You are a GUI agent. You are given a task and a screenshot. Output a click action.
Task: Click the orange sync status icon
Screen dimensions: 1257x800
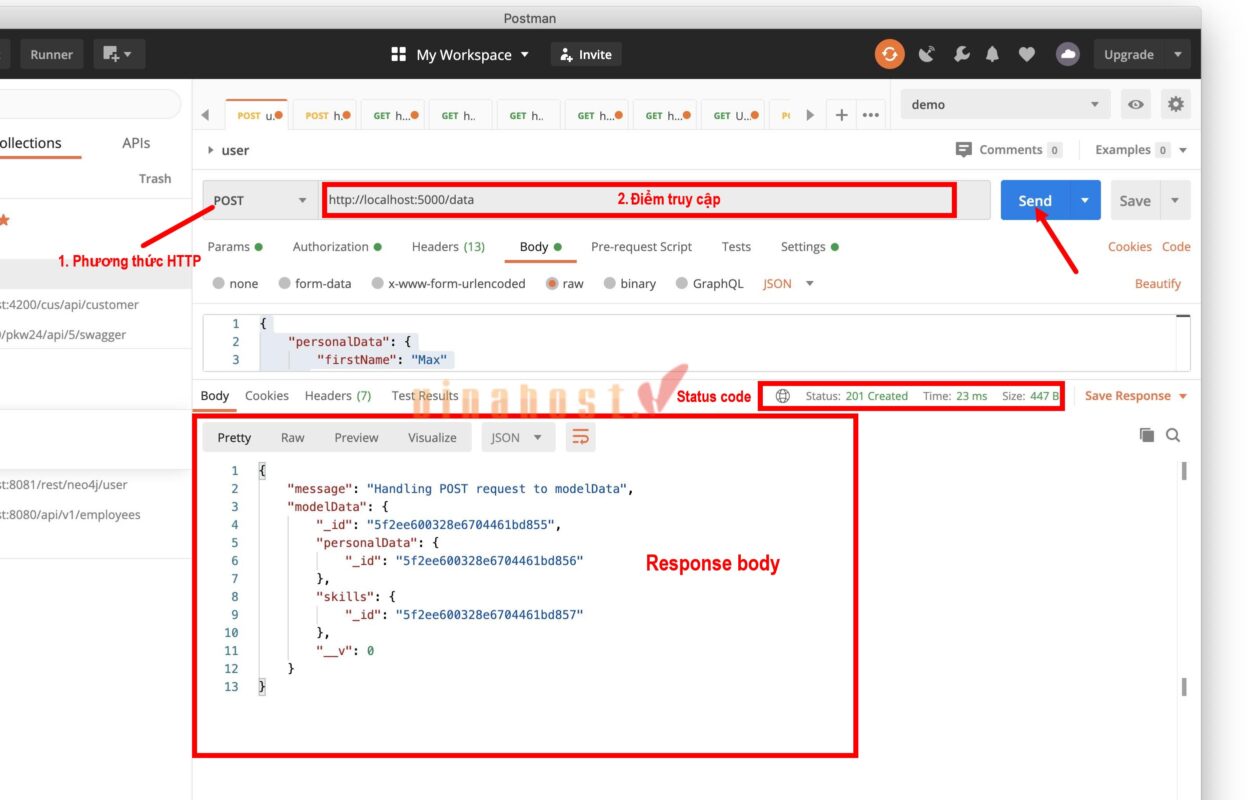click(889, 54)
